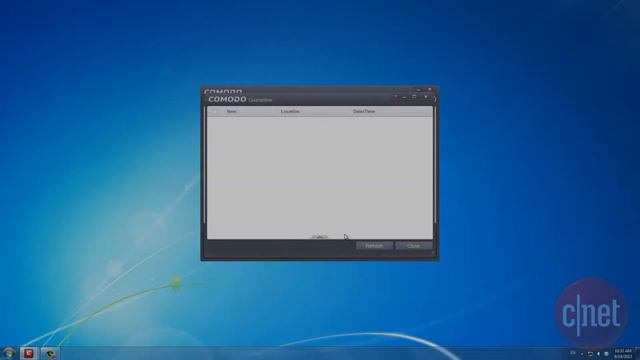Sort quarantine list by Item column

pos(231,111)
